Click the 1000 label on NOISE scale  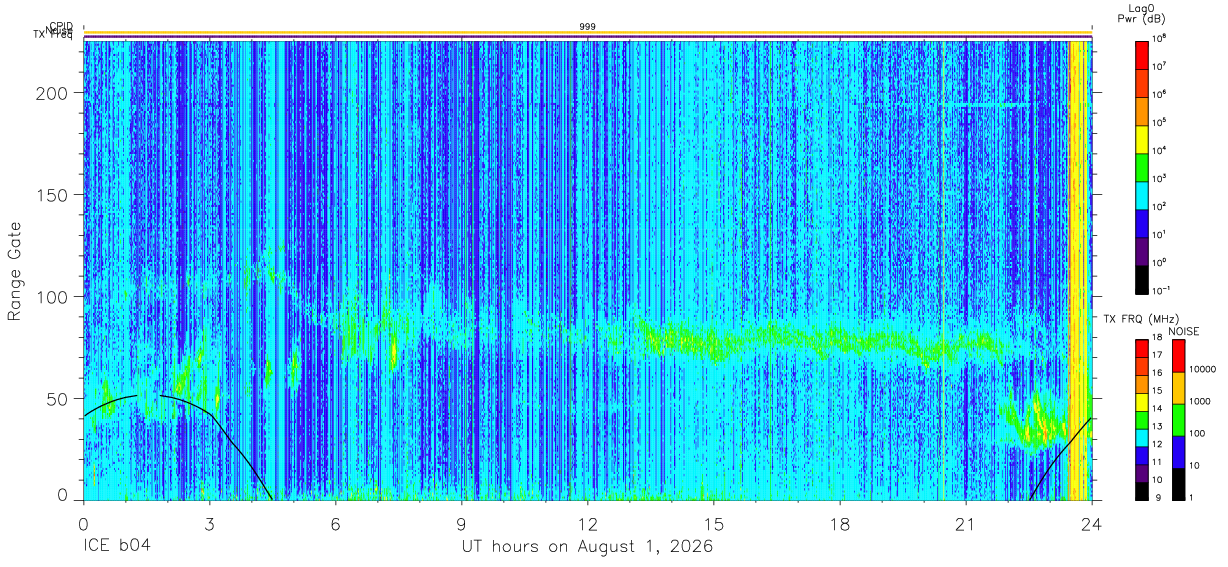point(1200,402)
